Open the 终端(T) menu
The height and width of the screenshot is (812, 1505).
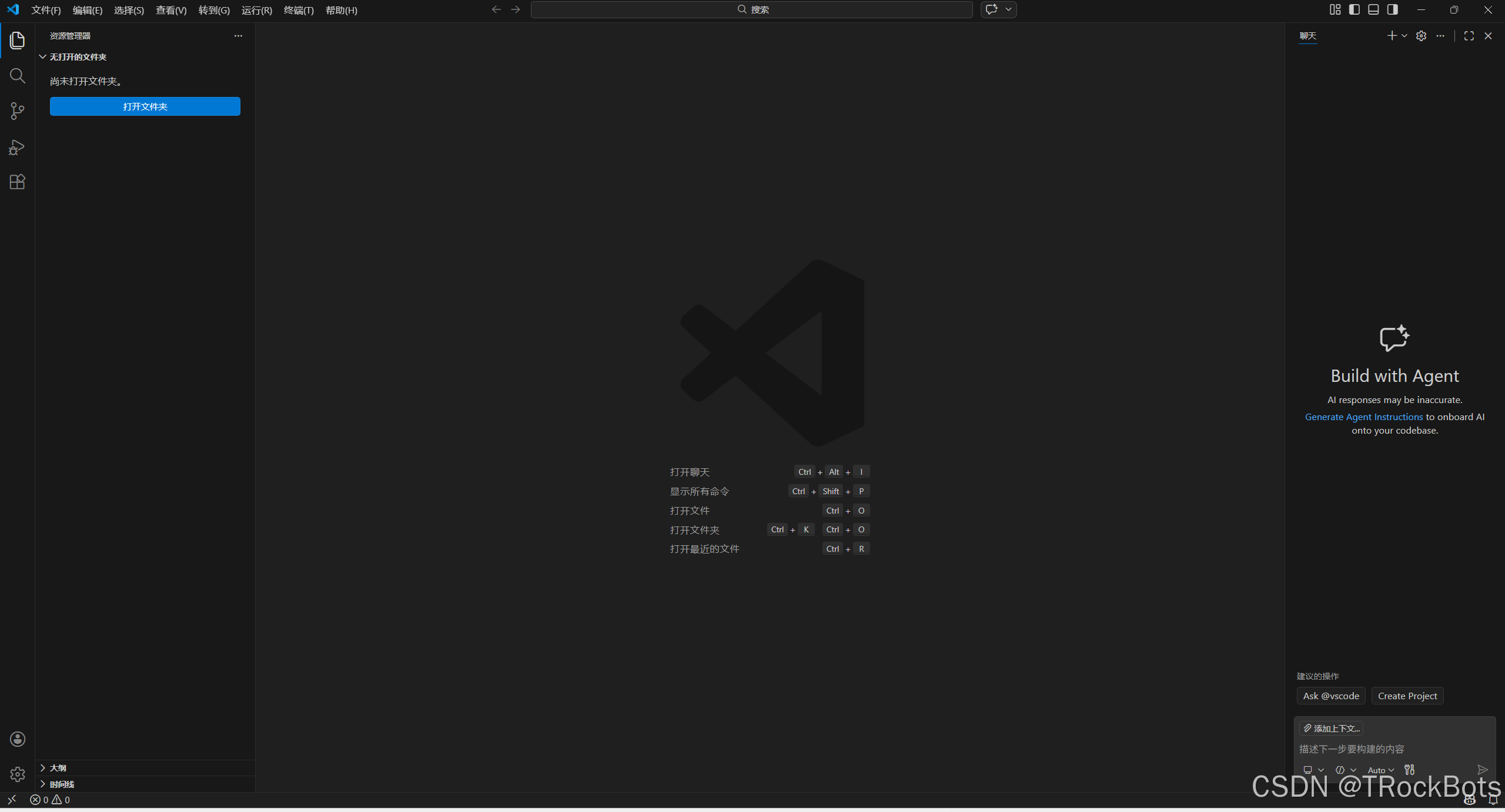(x=299, y=10)
